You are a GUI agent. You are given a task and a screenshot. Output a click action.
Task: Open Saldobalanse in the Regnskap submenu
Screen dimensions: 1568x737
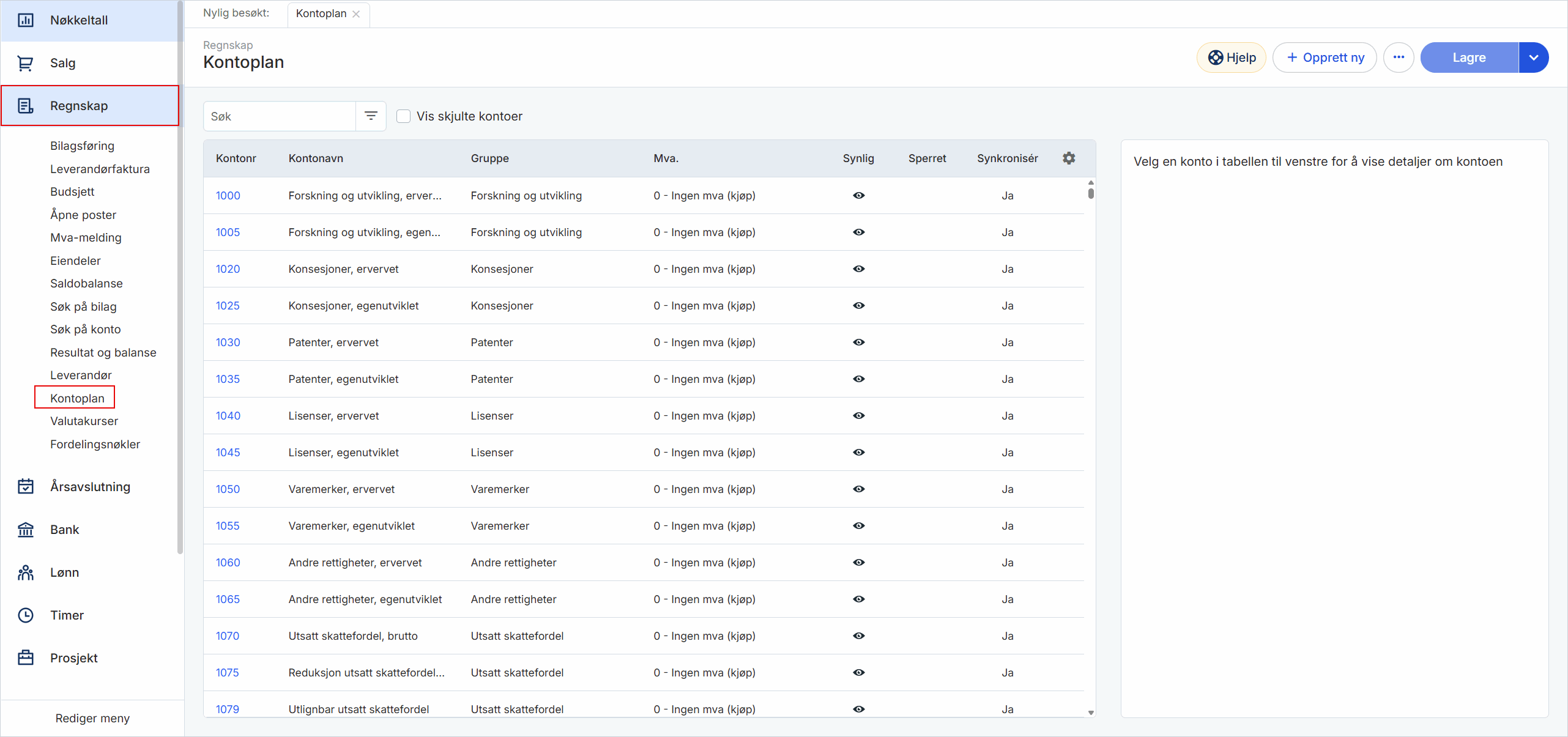86,283
